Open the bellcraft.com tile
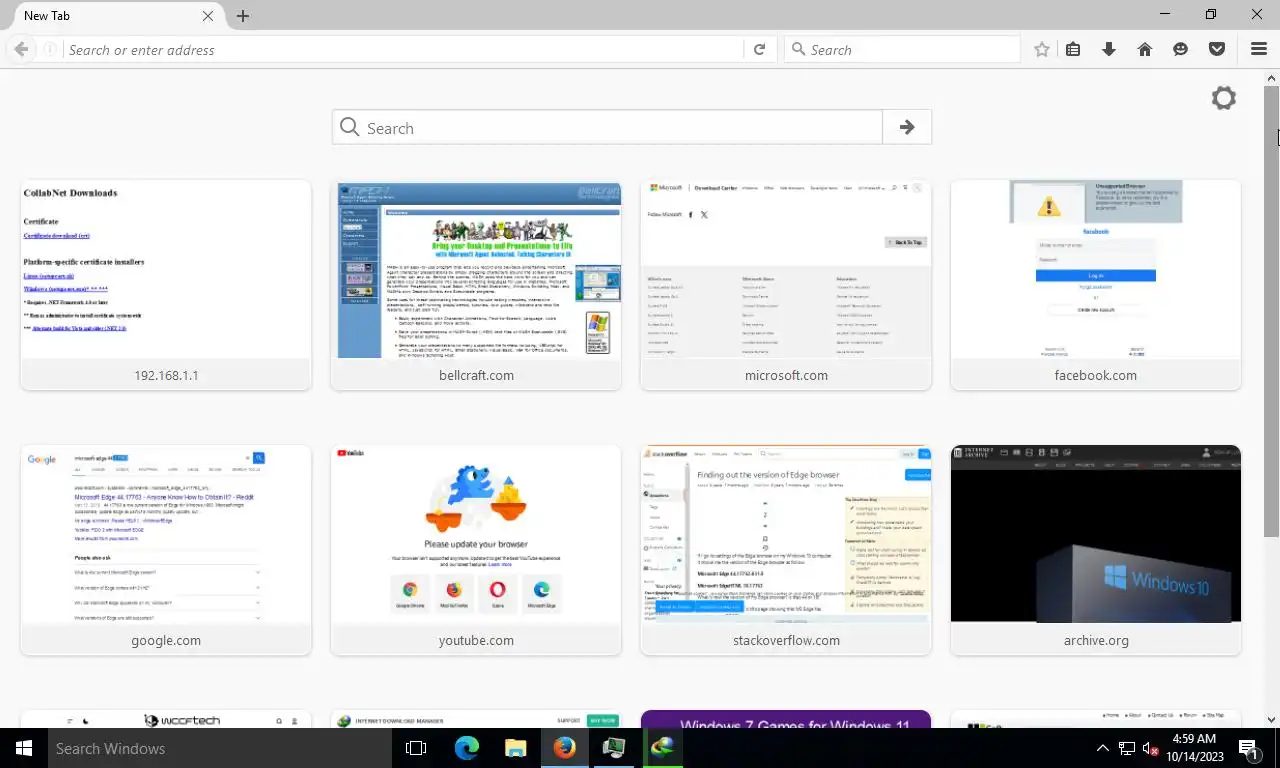The height and width of the screenshot is (768, 1280). (x=476, y=285)
